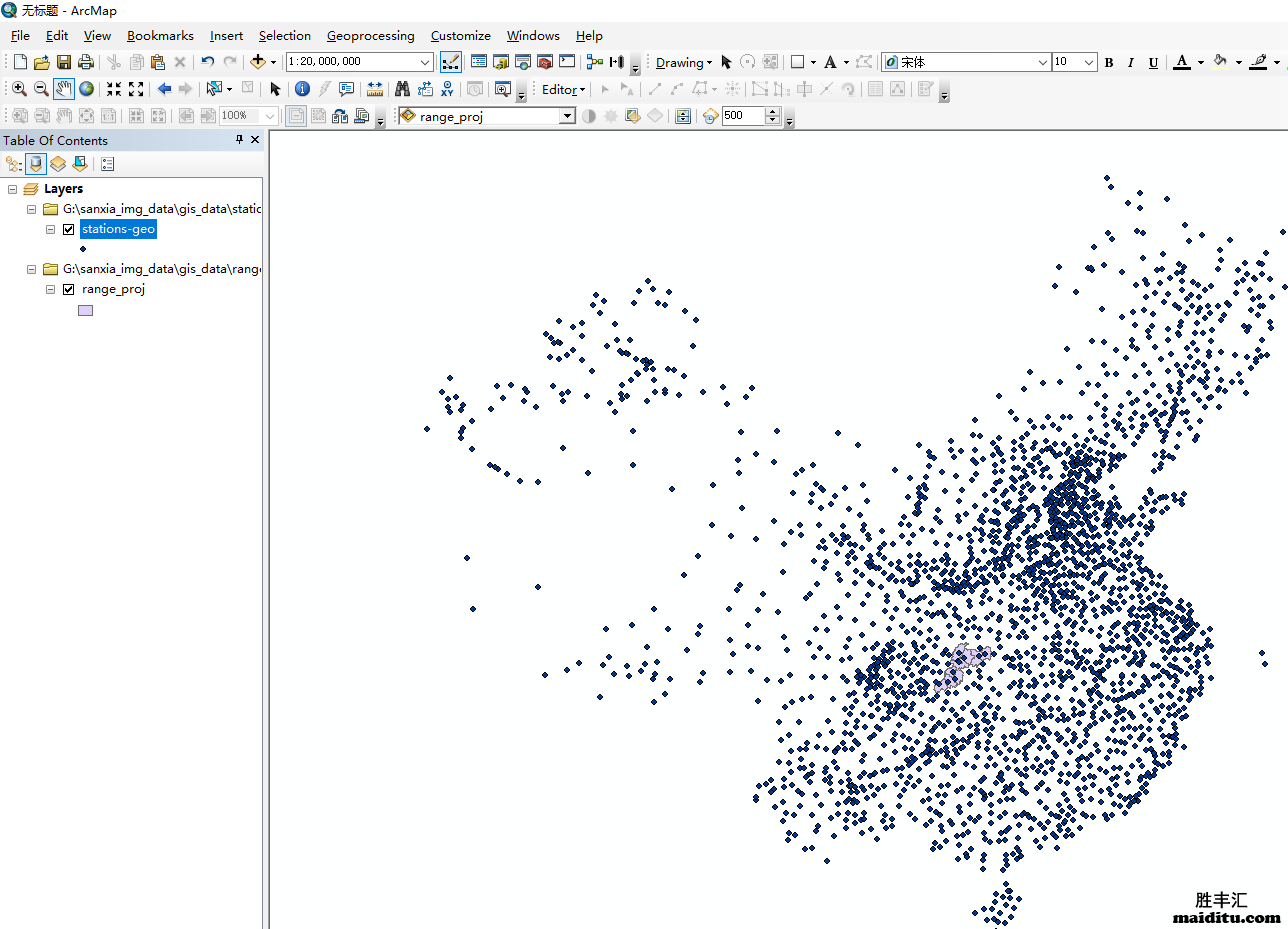Image resolution: width=1288 pixels, height=929 pixels.
Task: Click the range_proj purple legend swatch
Action: click(85, 310)
